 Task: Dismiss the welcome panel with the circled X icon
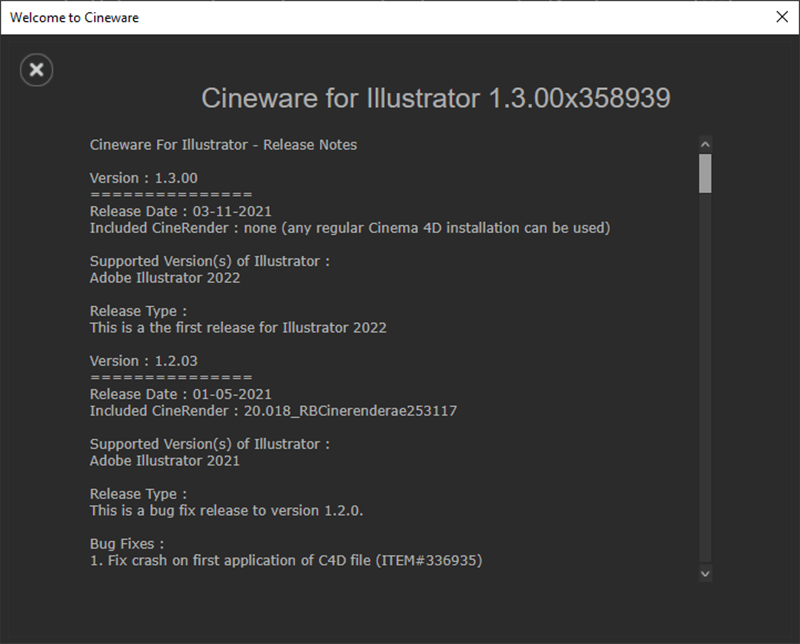click(37, 70)
